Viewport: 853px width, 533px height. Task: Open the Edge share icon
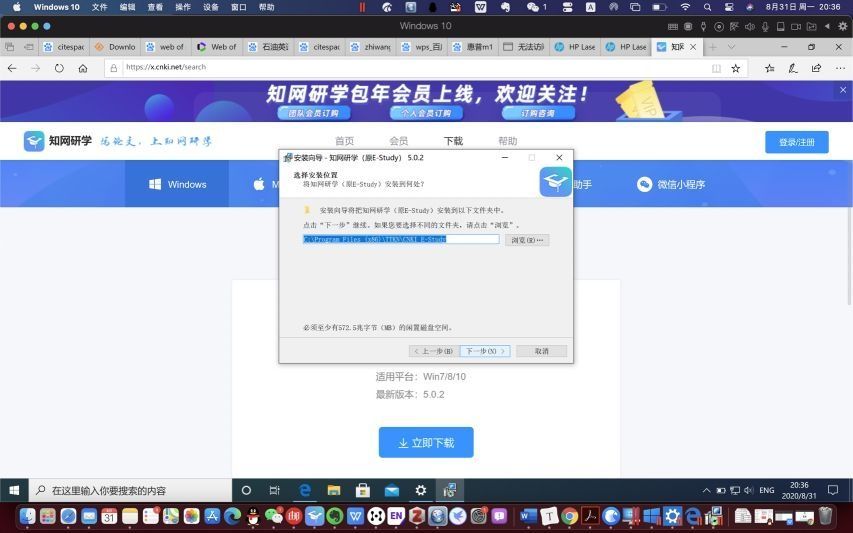816,68
